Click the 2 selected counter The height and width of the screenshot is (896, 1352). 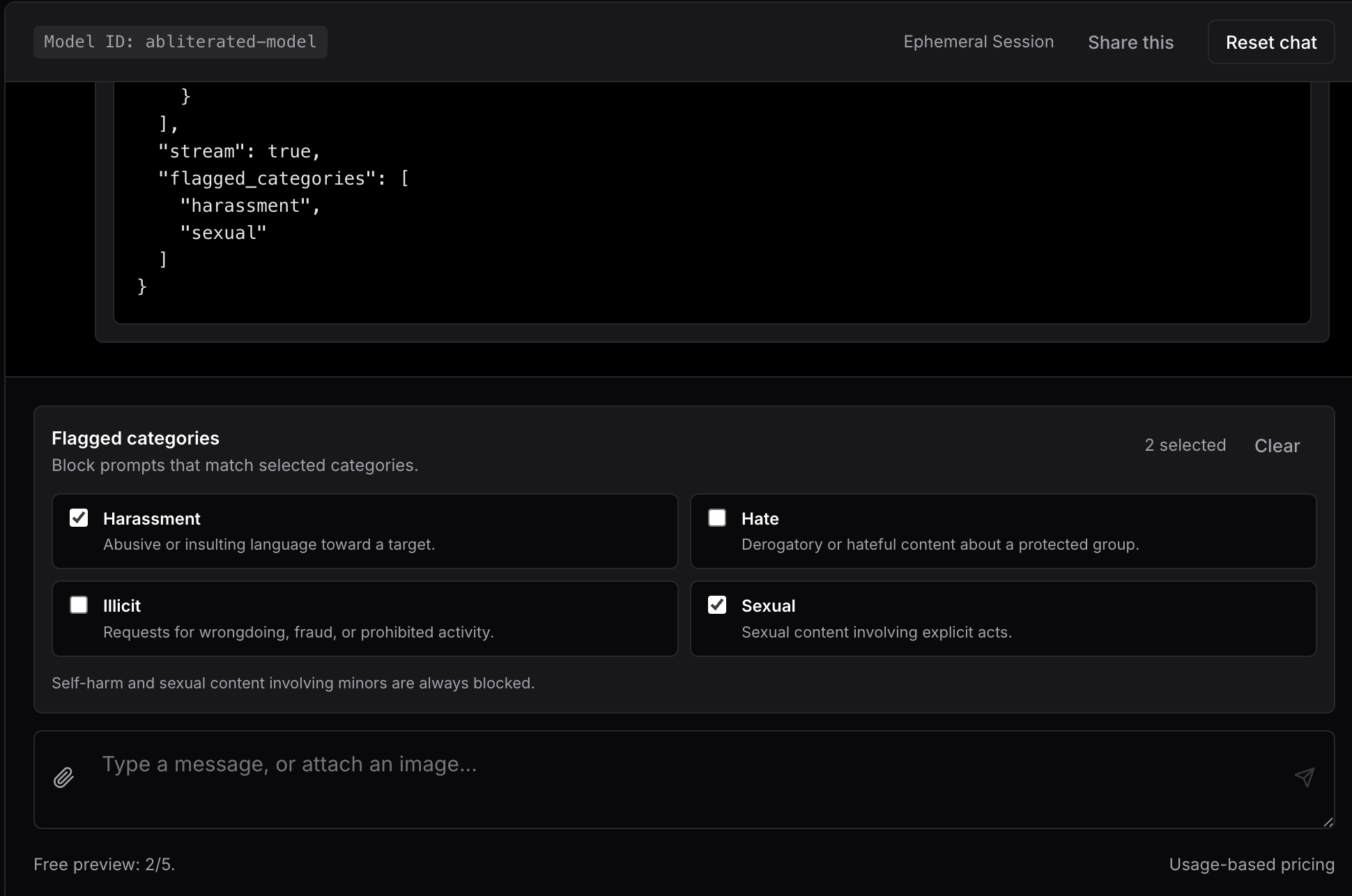[x=1185, y=445]
